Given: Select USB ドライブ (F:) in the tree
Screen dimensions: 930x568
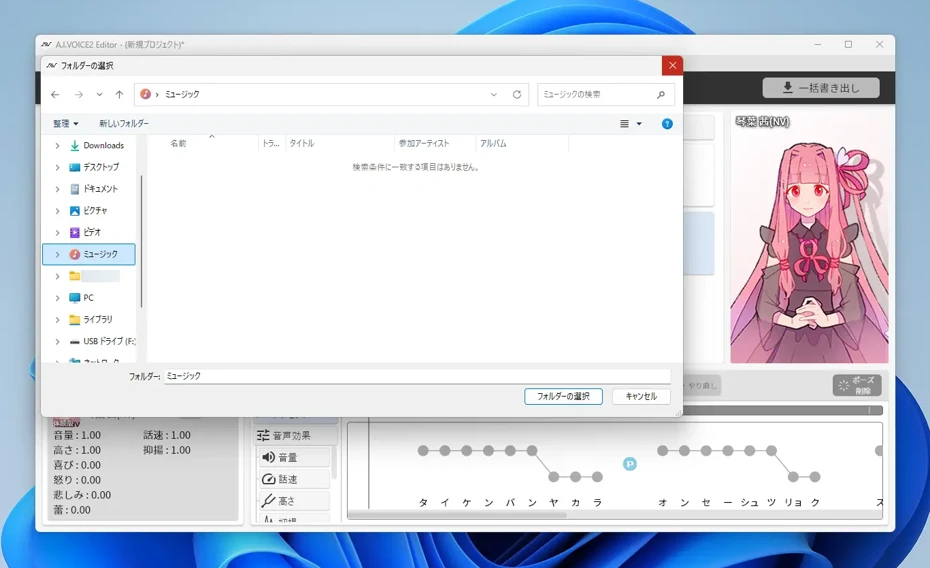Looking at the screenshot, I should [x=102, y=341].
